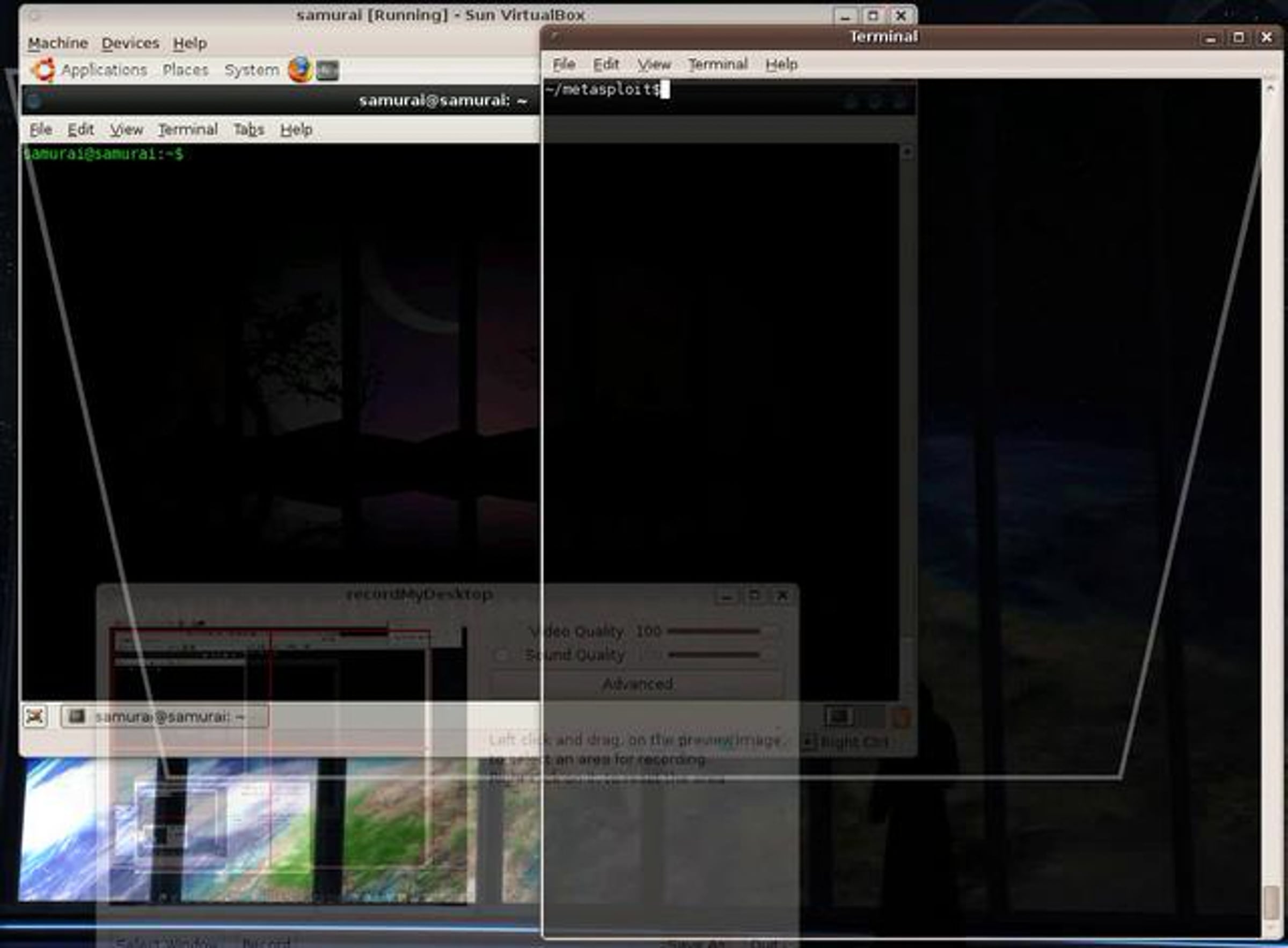The width and height of the screenshot is (1288, 948).
Task: Minimize the front Terminal window
Action: tap(1211, 38)
